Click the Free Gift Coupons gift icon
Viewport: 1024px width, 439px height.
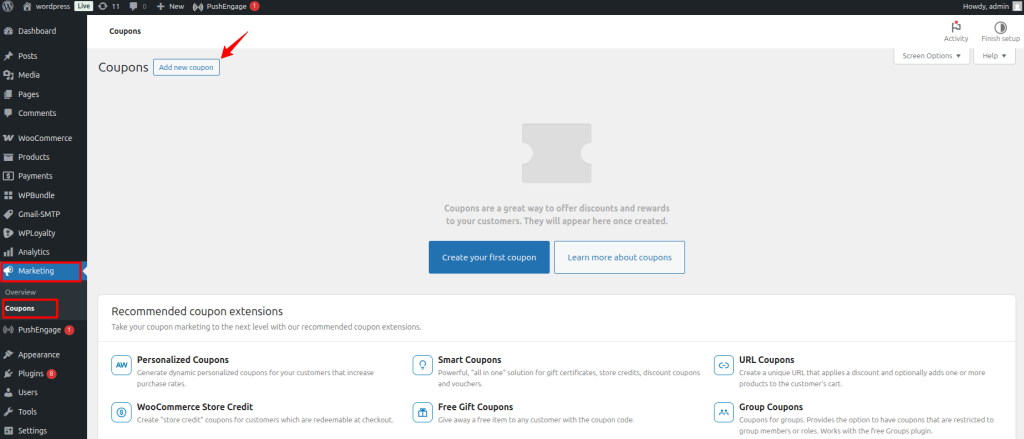click(423, 412)
